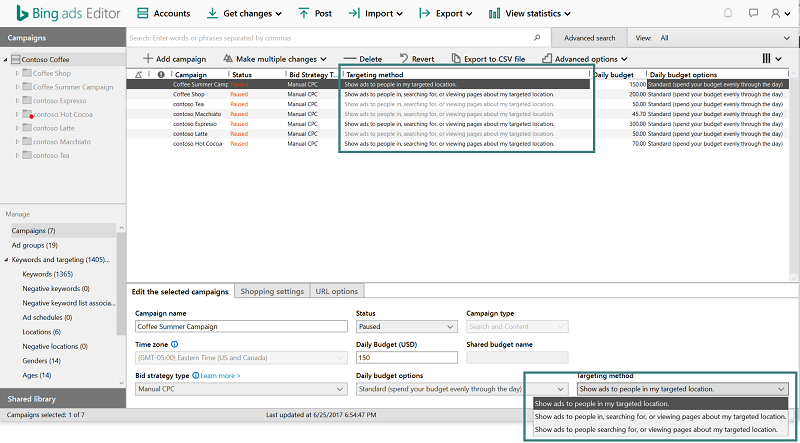Click the search magnifier icon
This screenshot has height=443, width=800.
537,38
